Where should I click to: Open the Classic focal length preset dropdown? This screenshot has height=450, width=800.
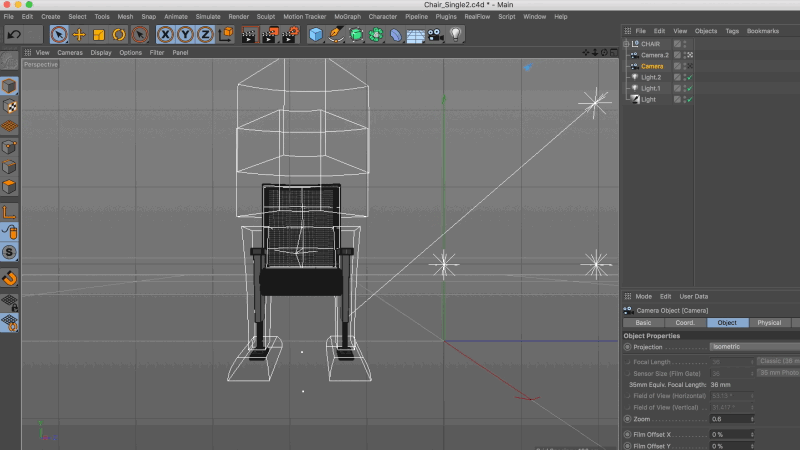click(778, 360)
